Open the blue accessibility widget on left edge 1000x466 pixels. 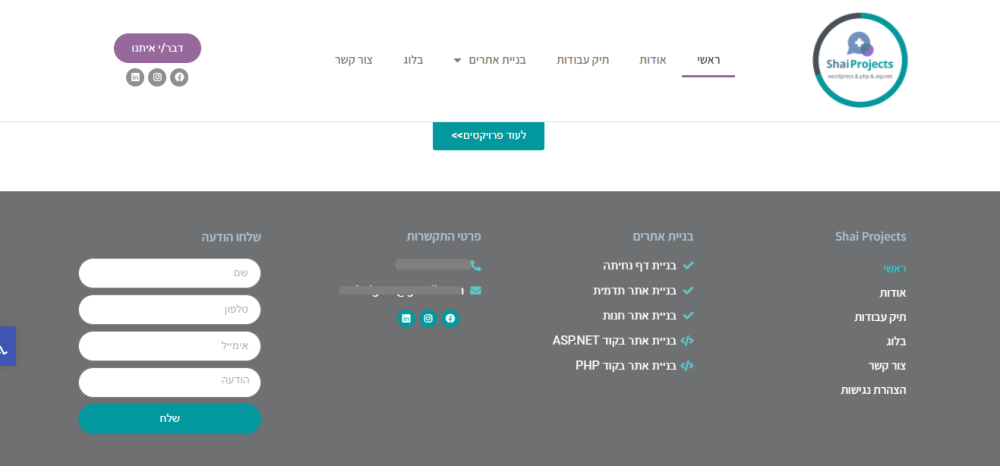pyautogui.click(x=7, y=347)
